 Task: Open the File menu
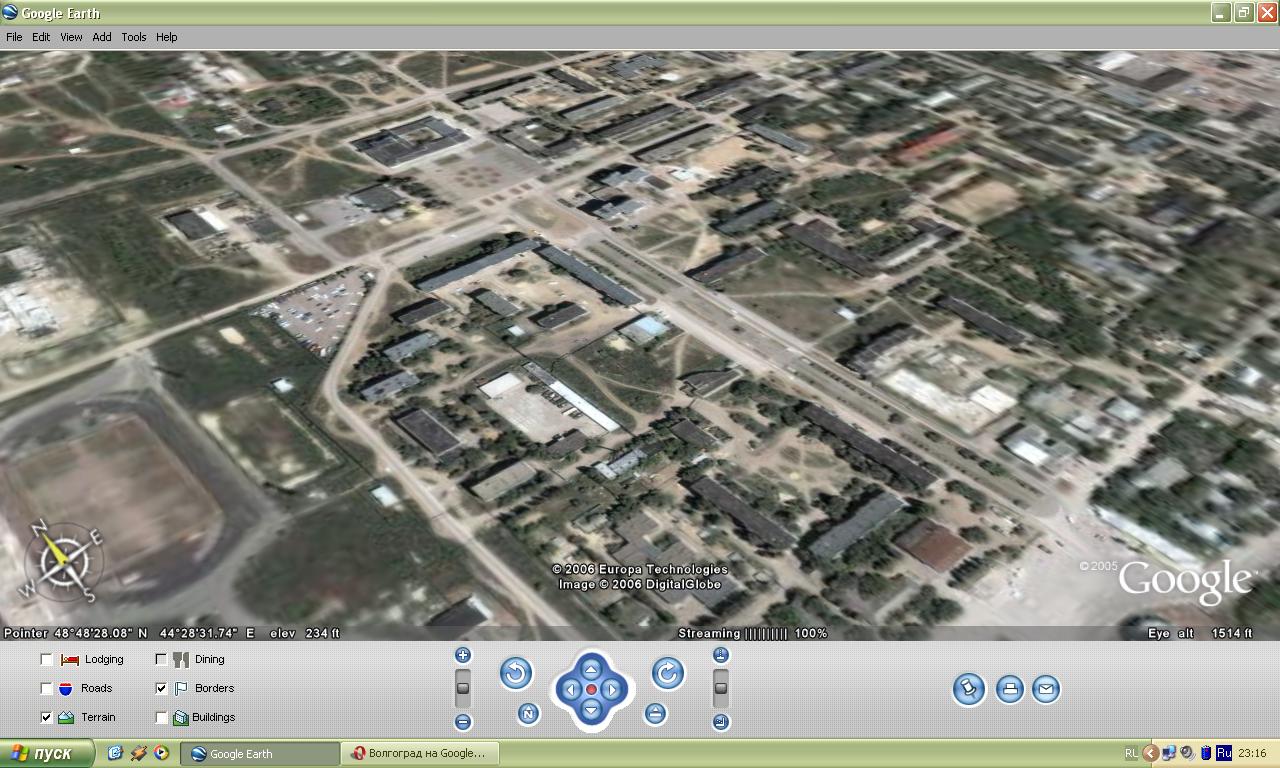[x=14, y=37]
